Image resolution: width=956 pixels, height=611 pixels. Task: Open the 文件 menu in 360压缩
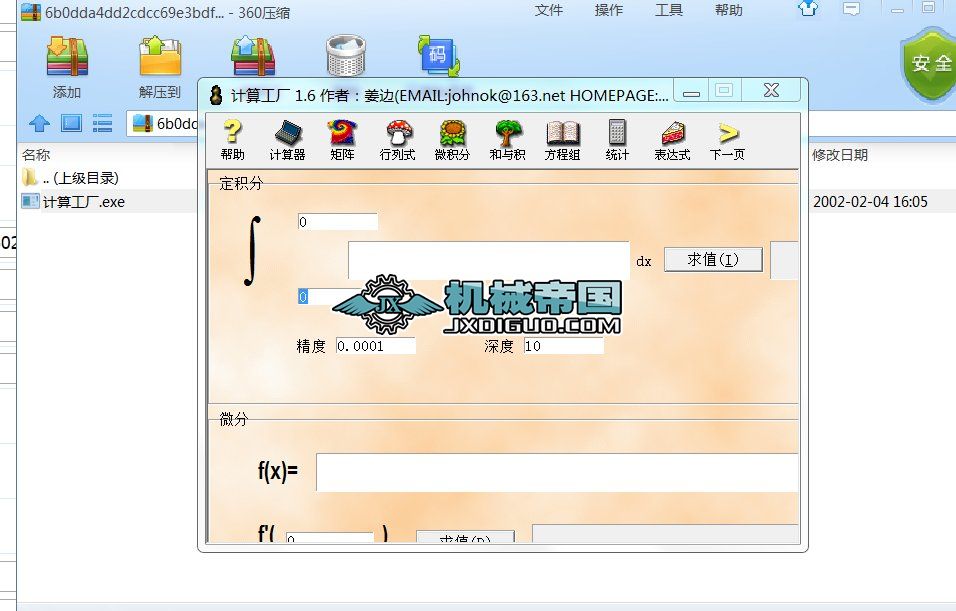548,10
